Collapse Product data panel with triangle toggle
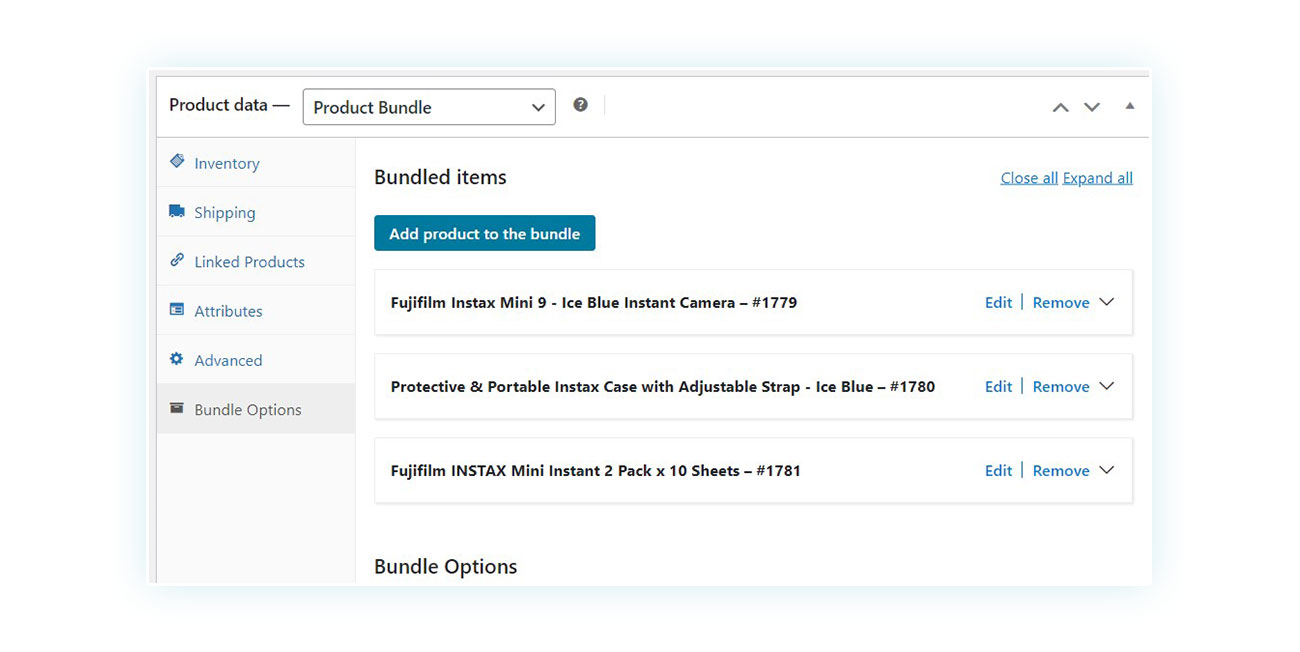Image resolution: width=1300 pixels, height=652 pixels. 1130,105
